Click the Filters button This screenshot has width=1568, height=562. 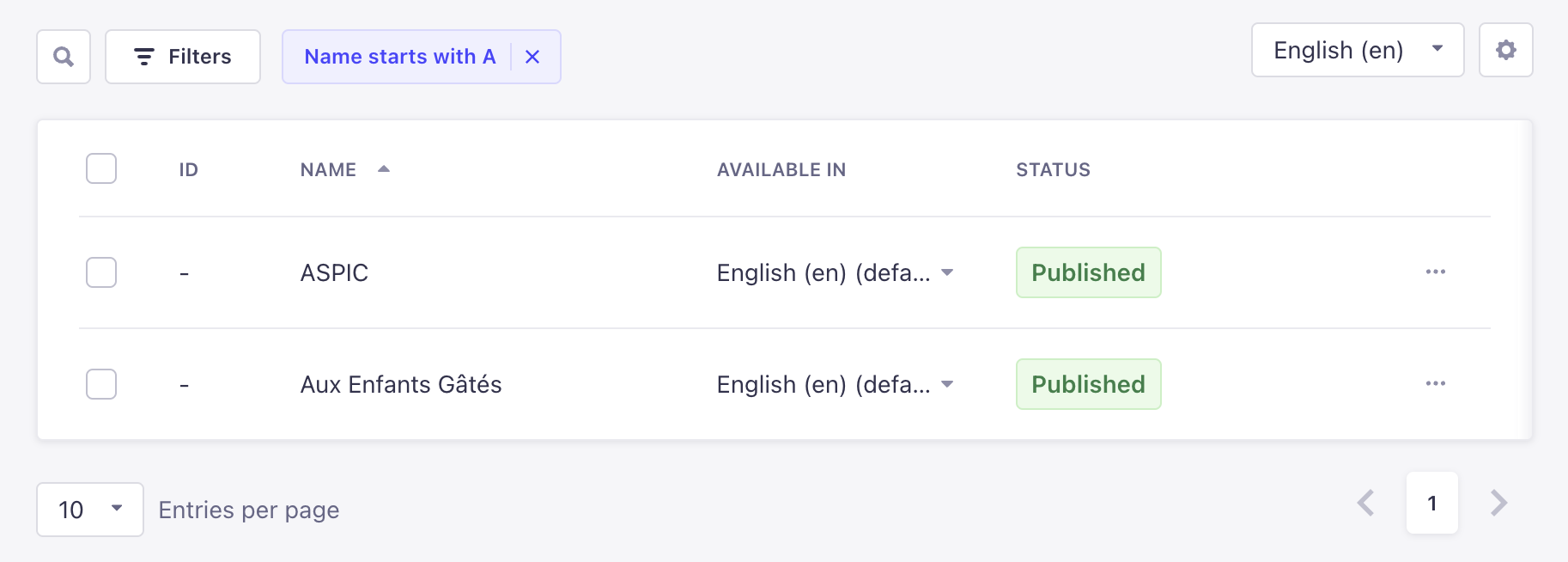tap(182, 57)
